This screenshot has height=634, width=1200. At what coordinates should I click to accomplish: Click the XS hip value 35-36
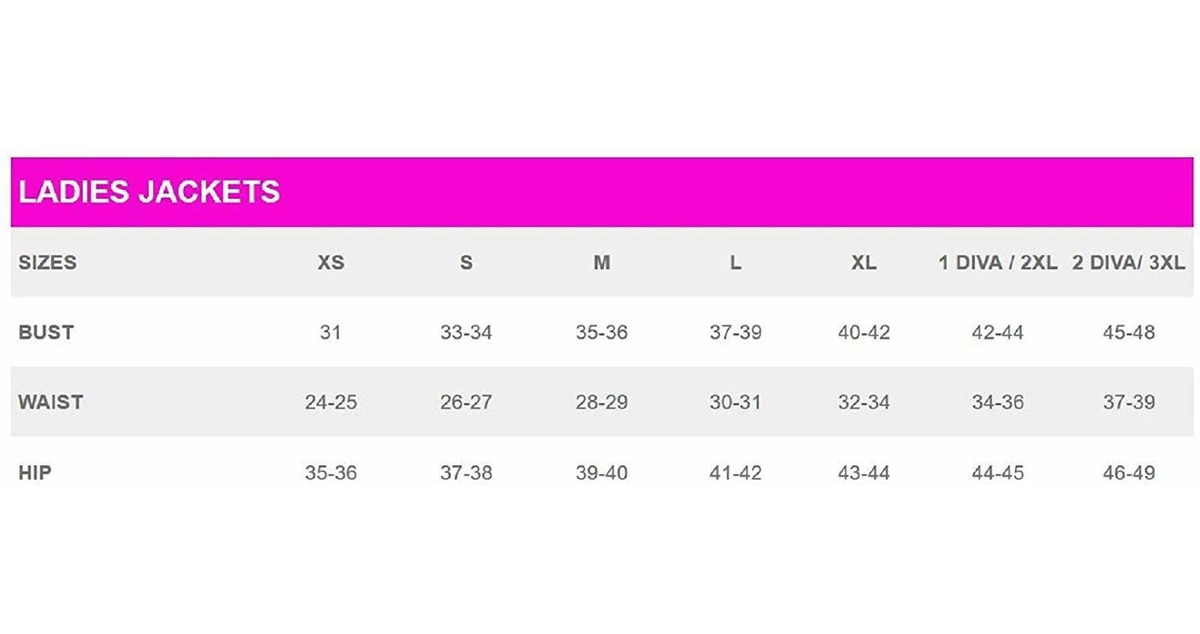point(331,473)
